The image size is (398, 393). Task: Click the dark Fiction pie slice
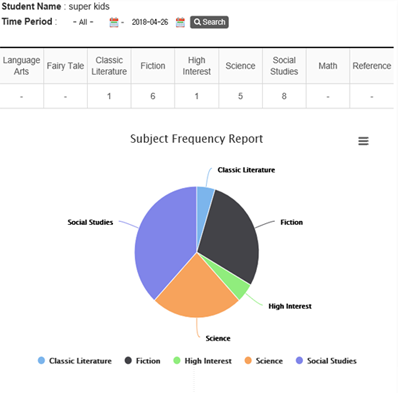click(230, 233)
